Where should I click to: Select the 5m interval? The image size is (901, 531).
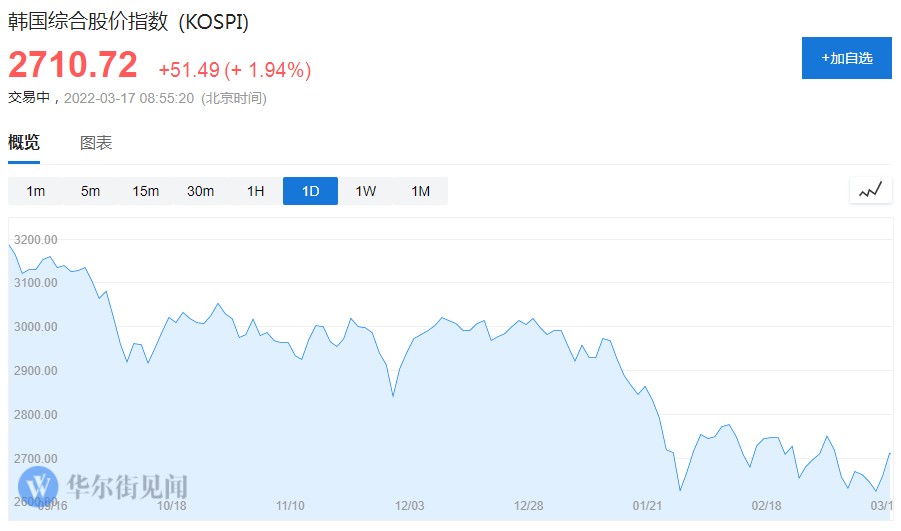91,191
